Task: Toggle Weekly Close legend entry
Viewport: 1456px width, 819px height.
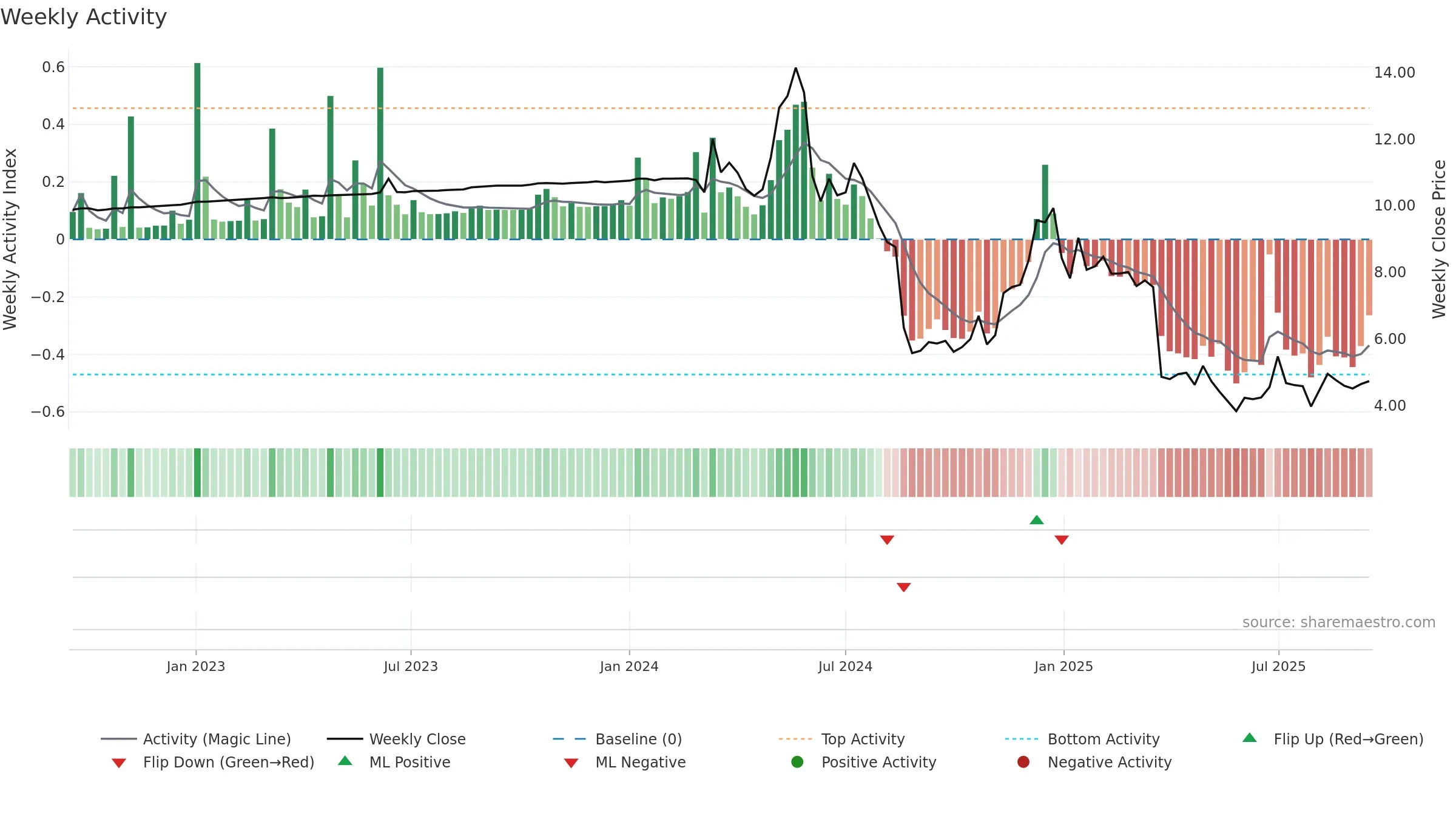Action: point(396,739)
